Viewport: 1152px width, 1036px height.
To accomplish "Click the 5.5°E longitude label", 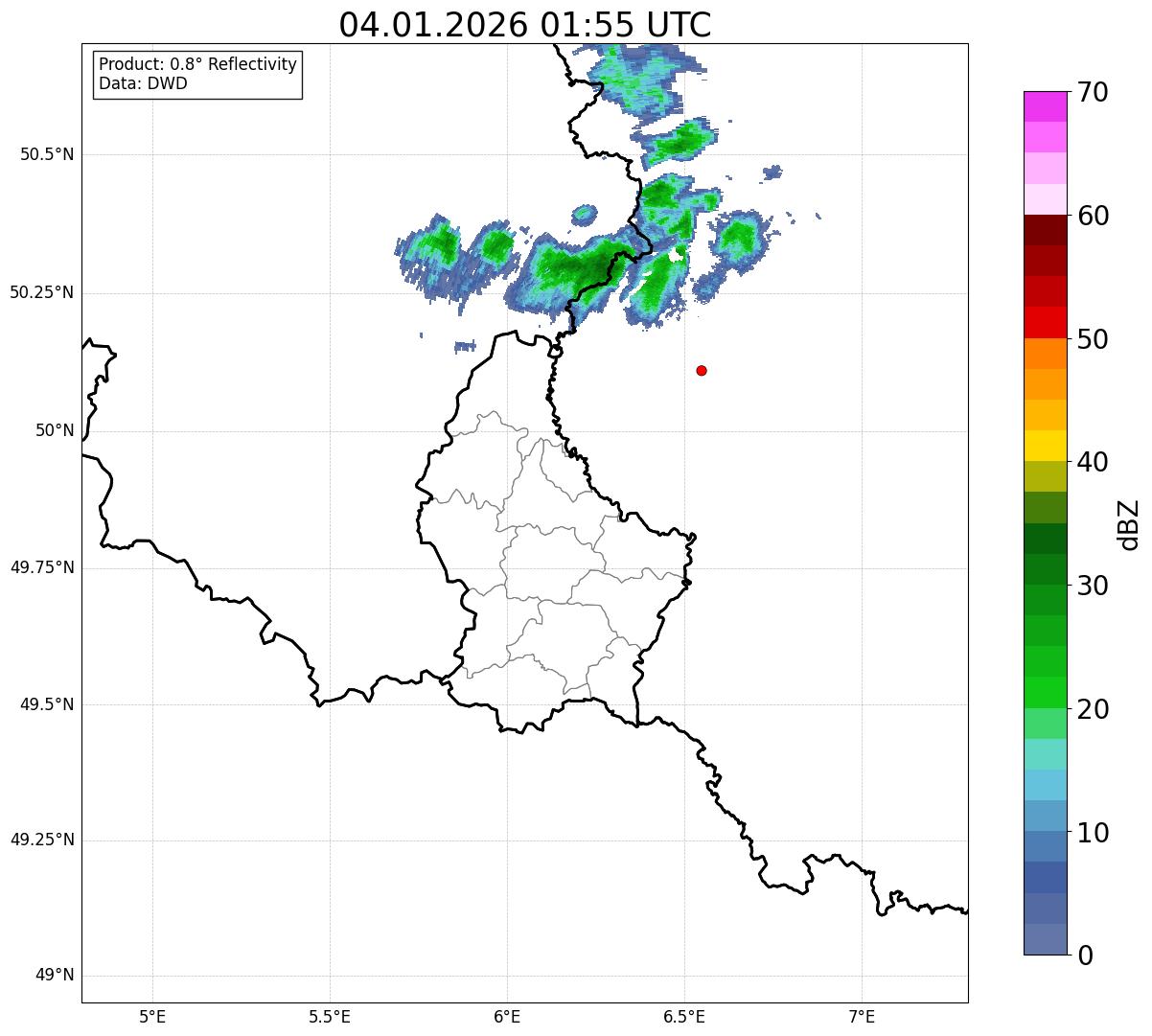I will 330,1017.
